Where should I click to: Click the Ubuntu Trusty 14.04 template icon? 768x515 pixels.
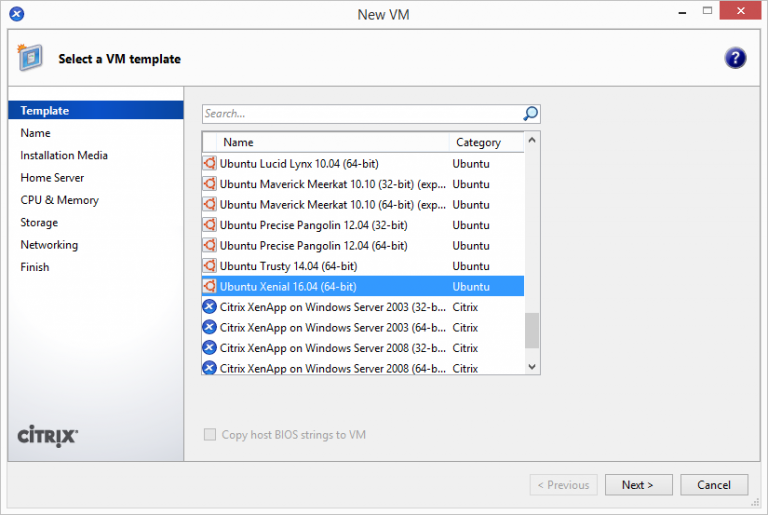(210, 266)
